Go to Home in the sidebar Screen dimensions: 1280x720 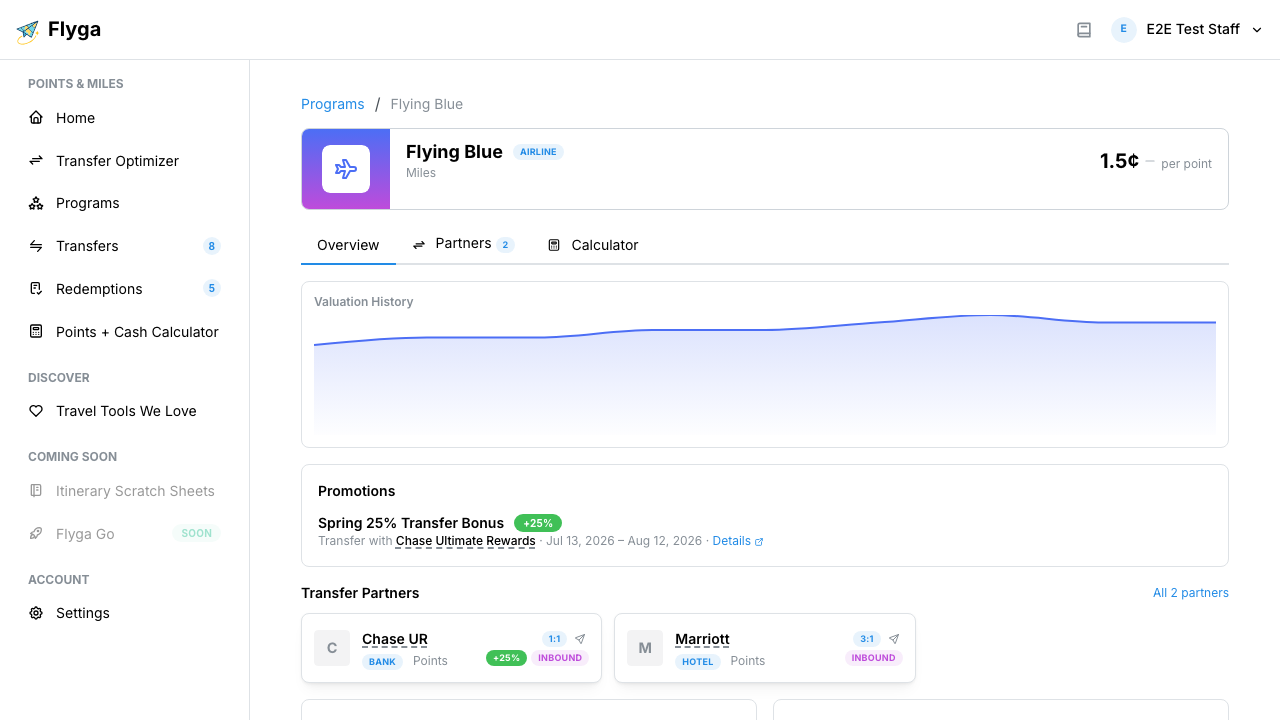click(124, 118)
